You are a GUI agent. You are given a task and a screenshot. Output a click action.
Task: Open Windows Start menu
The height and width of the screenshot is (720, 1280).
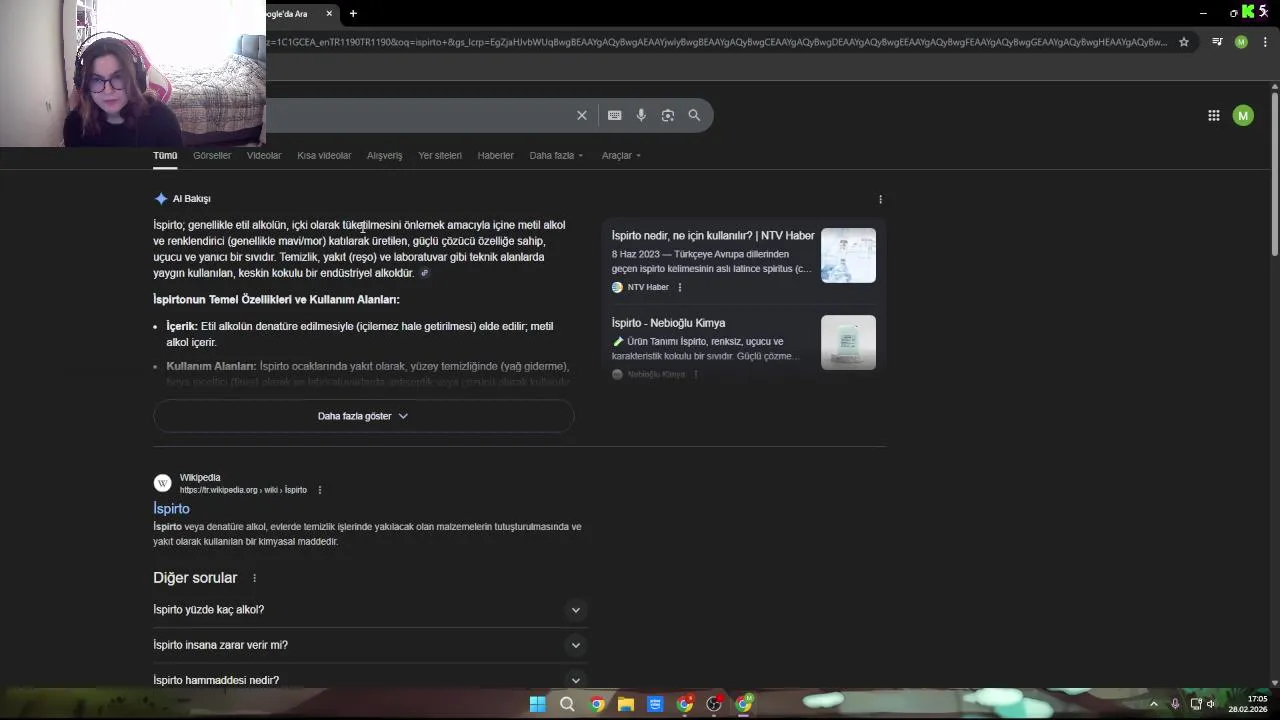pyautogui.click(x=537, y=704)
